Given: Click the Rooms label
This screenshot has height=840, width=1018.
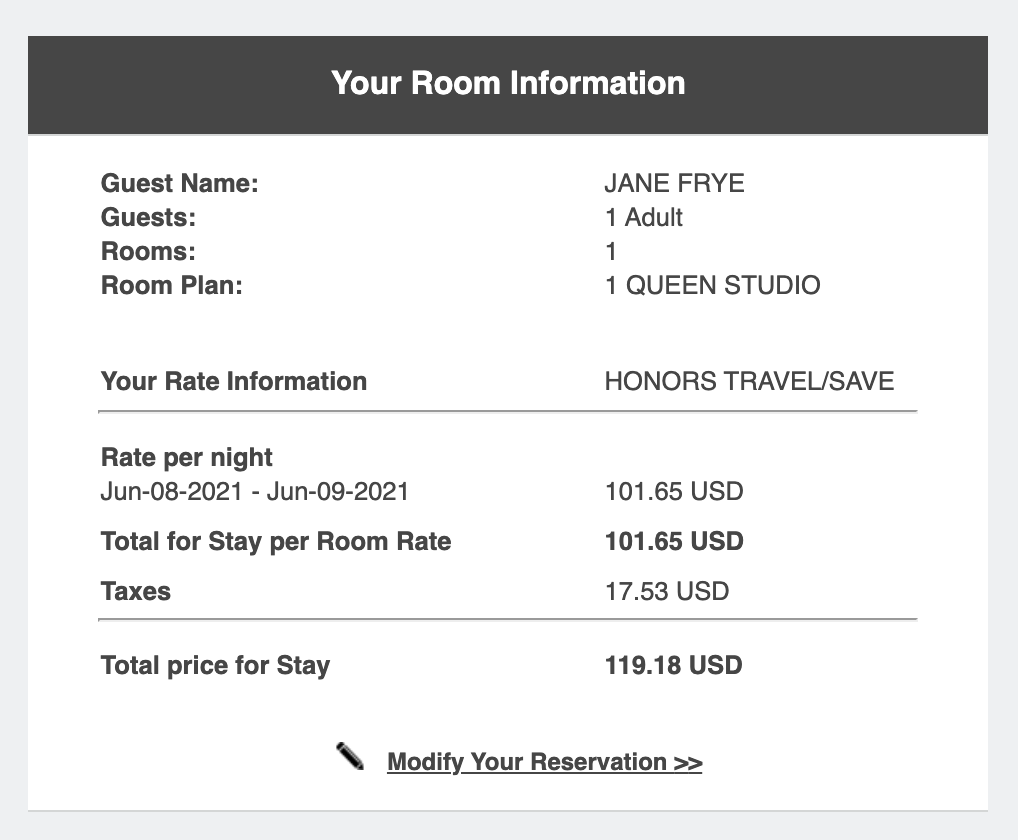Looking at the screenshot, I should click(x=148, y=251).
